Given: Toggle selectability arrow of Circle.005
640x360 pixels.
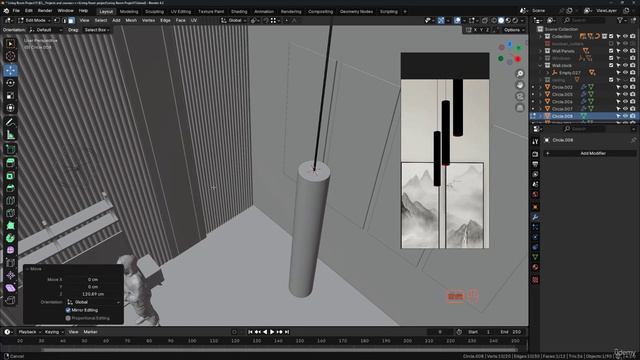Looking at the screenshot, I should [x=618, y=94].
